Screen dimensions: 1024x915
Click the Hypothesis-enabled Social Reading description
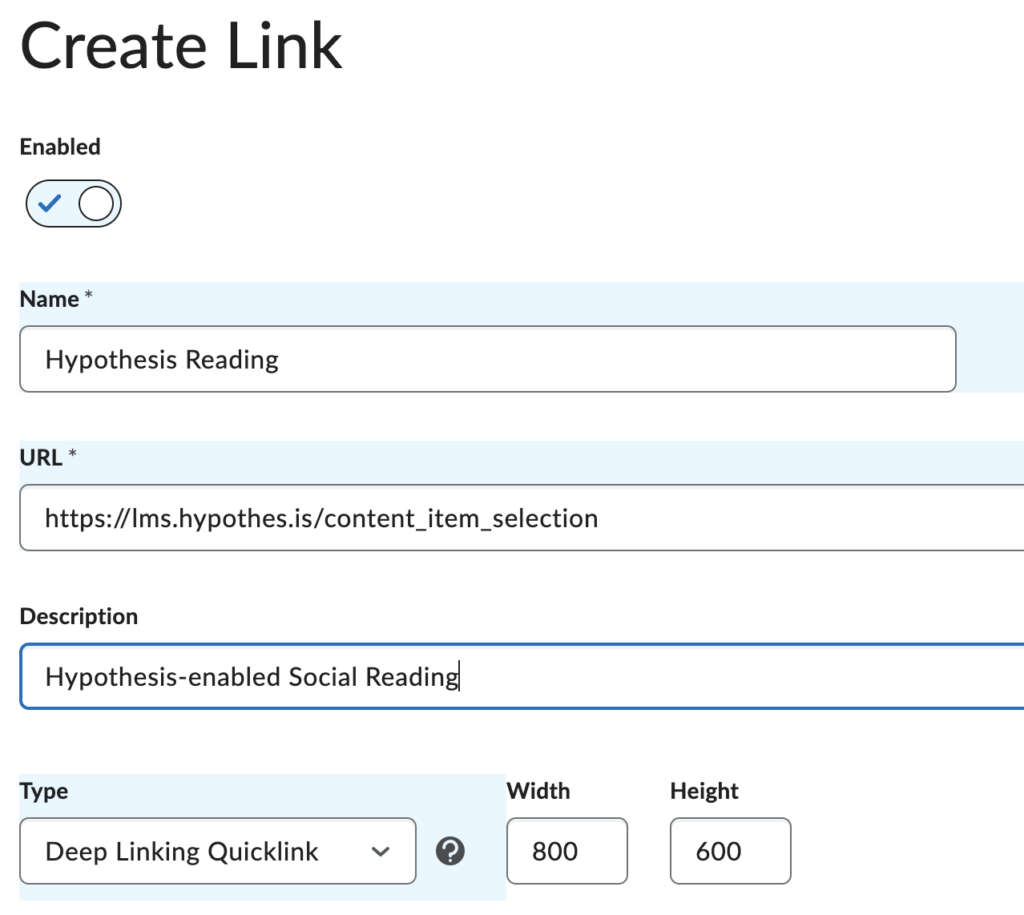250,676
